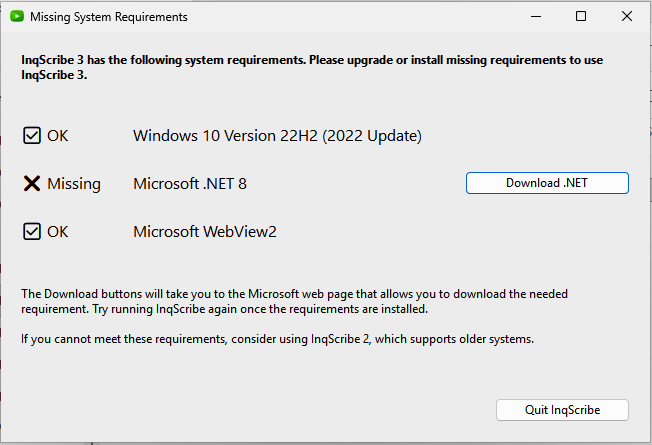652x445 pixels.
Task: Click the green InqScribe app icon in title bar
Action: (x=17, y=17)
